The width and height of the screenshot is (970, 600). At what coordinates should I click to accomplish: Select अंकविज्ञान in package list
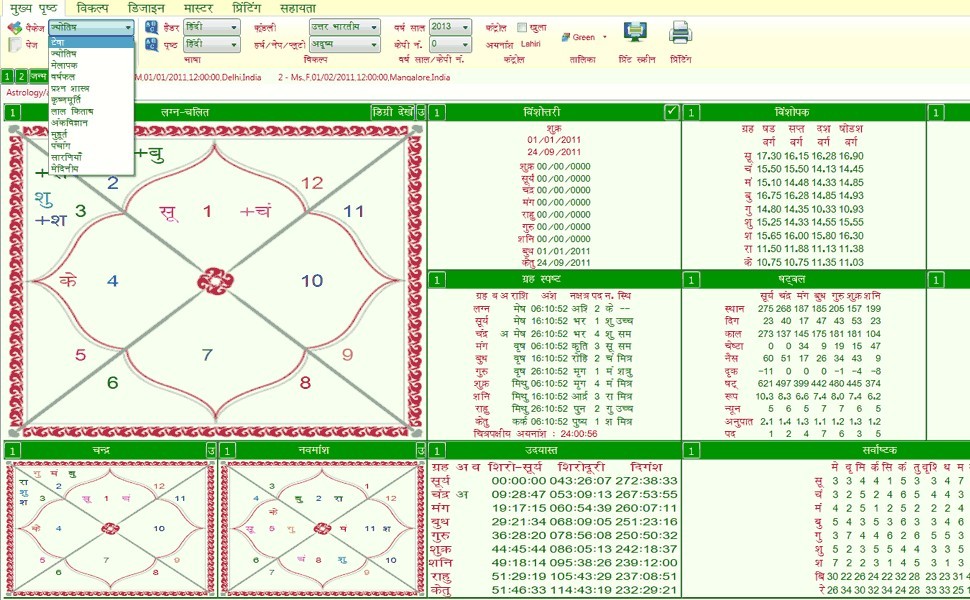(x=92, y=122)
